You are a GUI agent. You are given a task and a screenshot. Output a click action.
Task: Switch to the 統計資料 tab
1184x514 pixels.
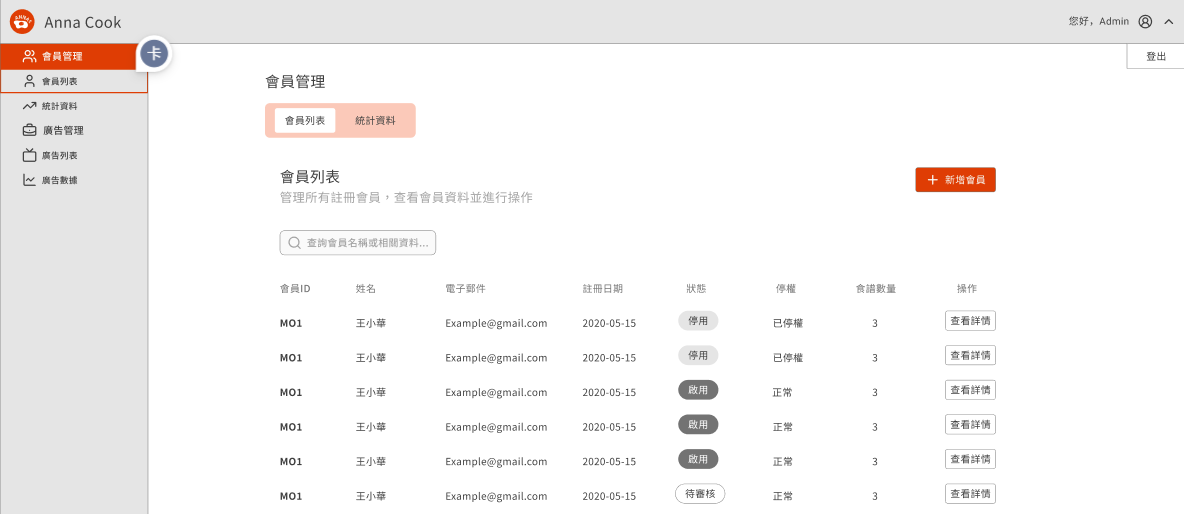[375, 120]
